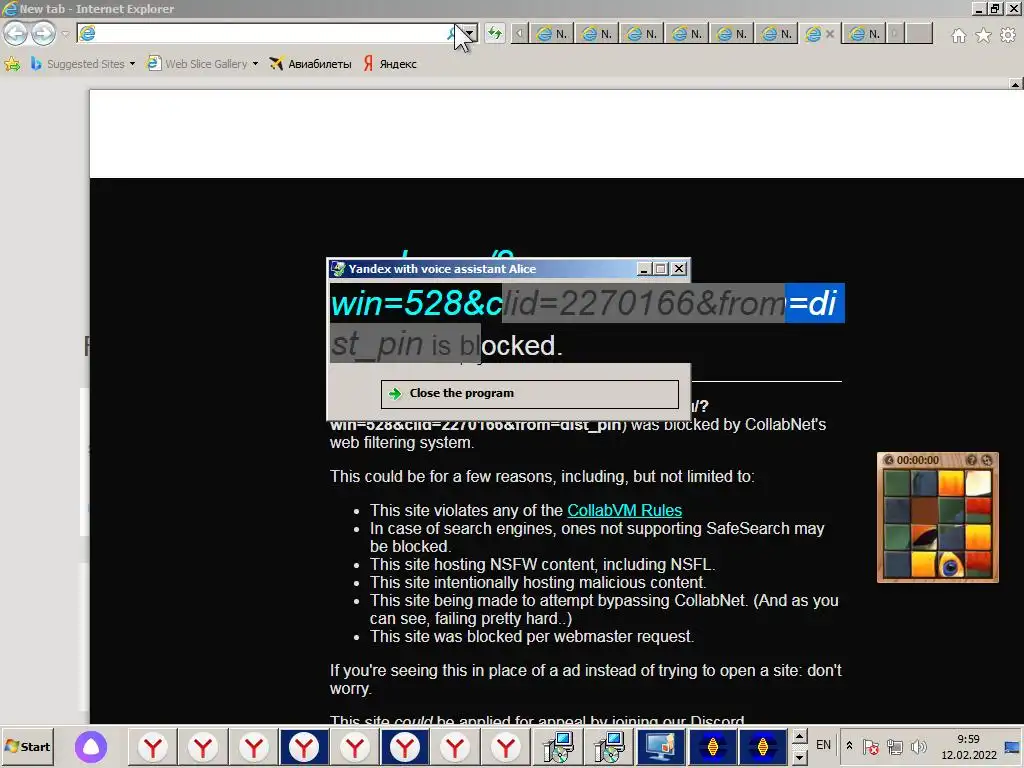The width and height of the screenshot is (1024, 768).
Task: Click puzzle gadget timer clock icon
Action: (888, 460)
